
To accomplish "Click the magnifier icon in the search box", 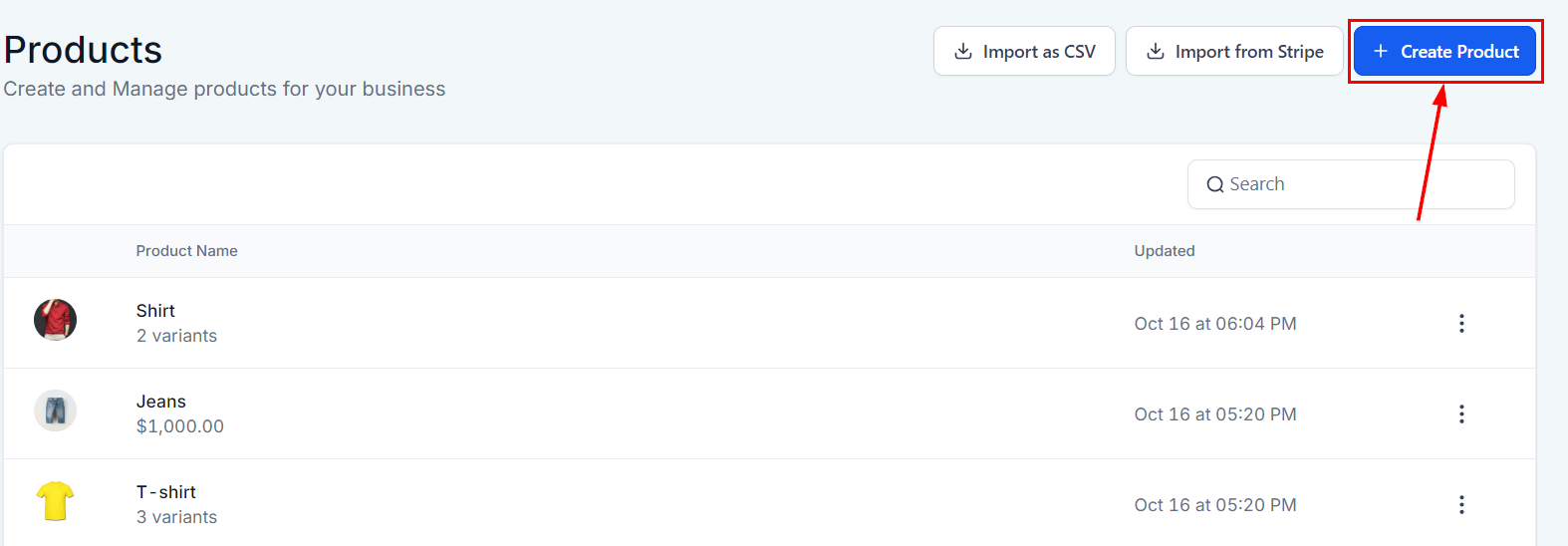I will point(1214,184).
